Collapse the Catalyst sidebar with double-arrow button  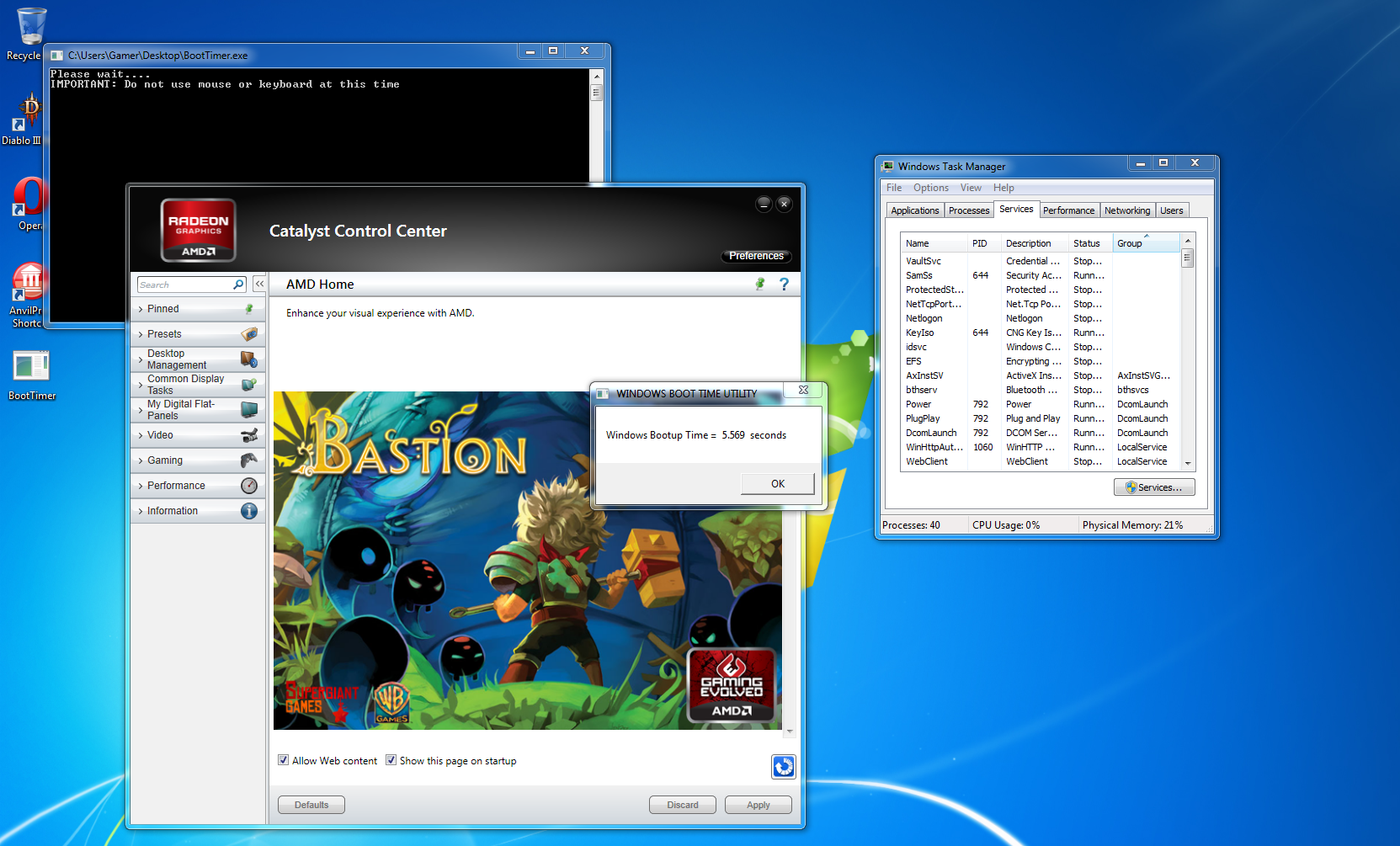pos(259,285)
